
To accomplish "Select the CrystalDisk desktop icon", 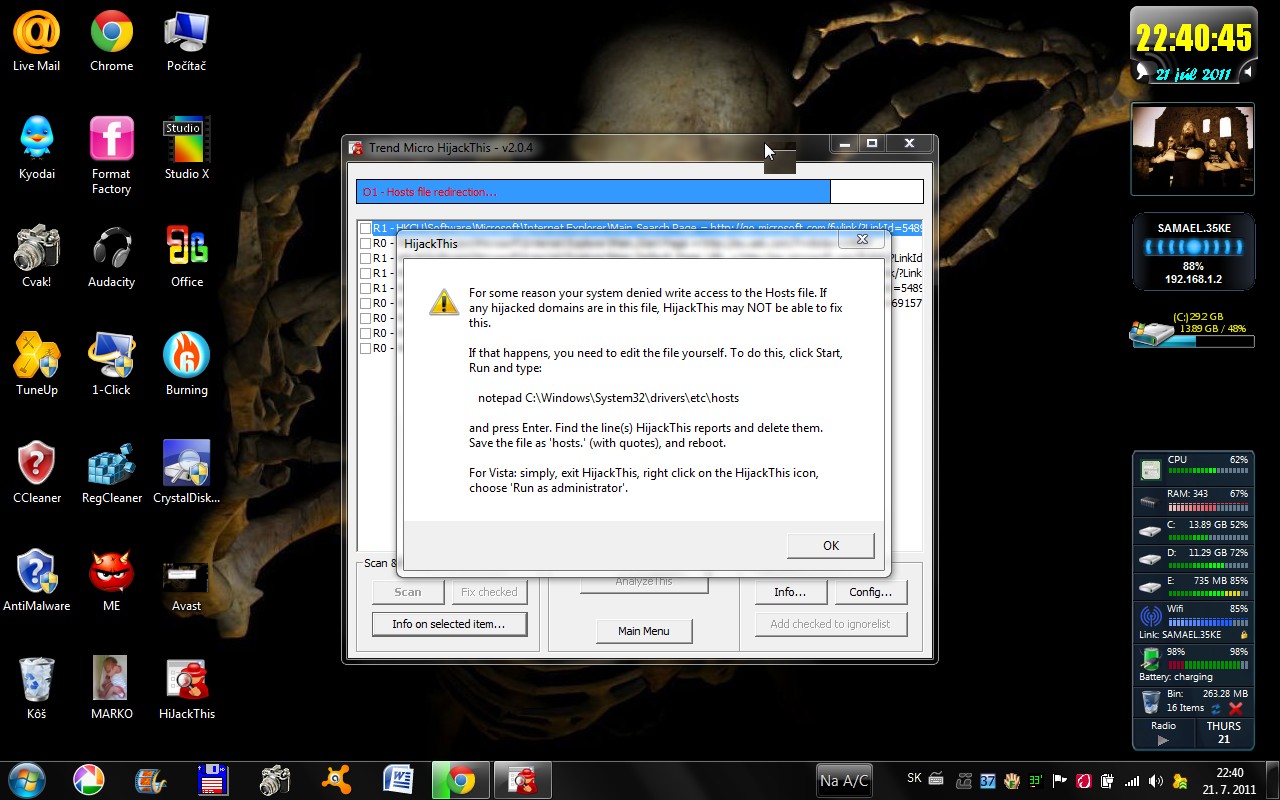I will 186,473.
